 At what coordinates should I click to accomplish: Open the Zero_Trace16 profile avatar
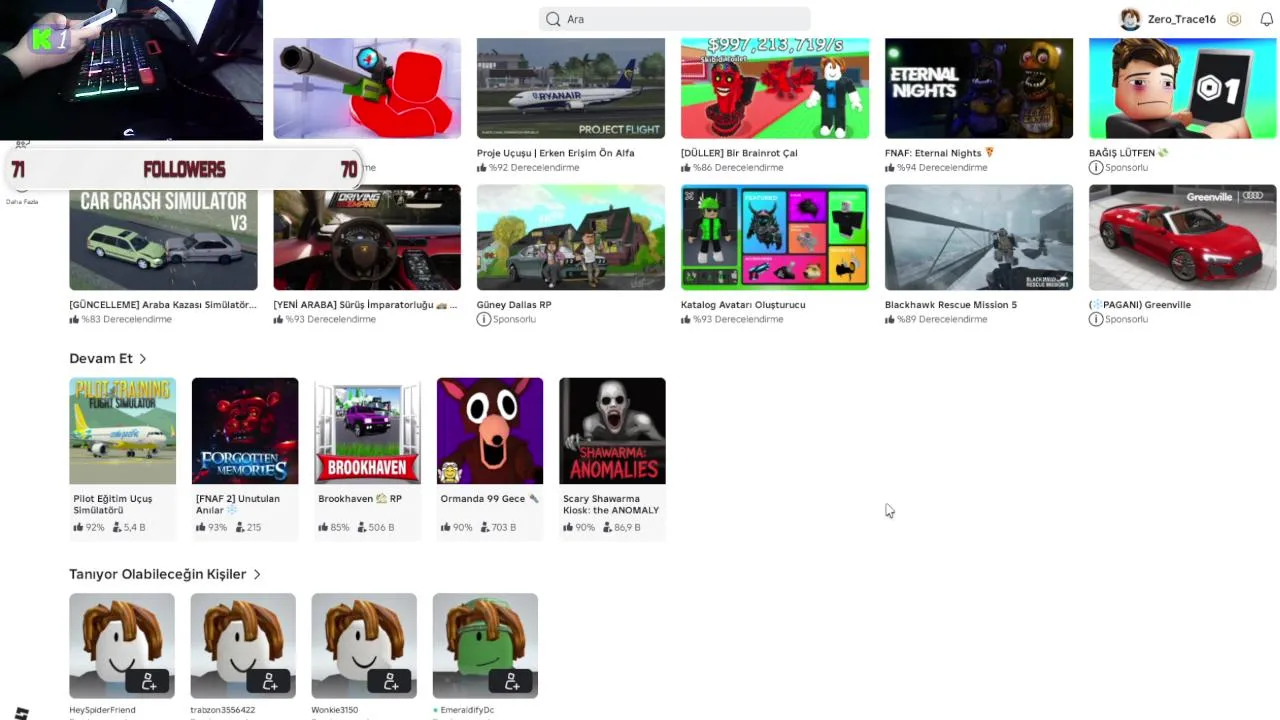(1130, 19)
